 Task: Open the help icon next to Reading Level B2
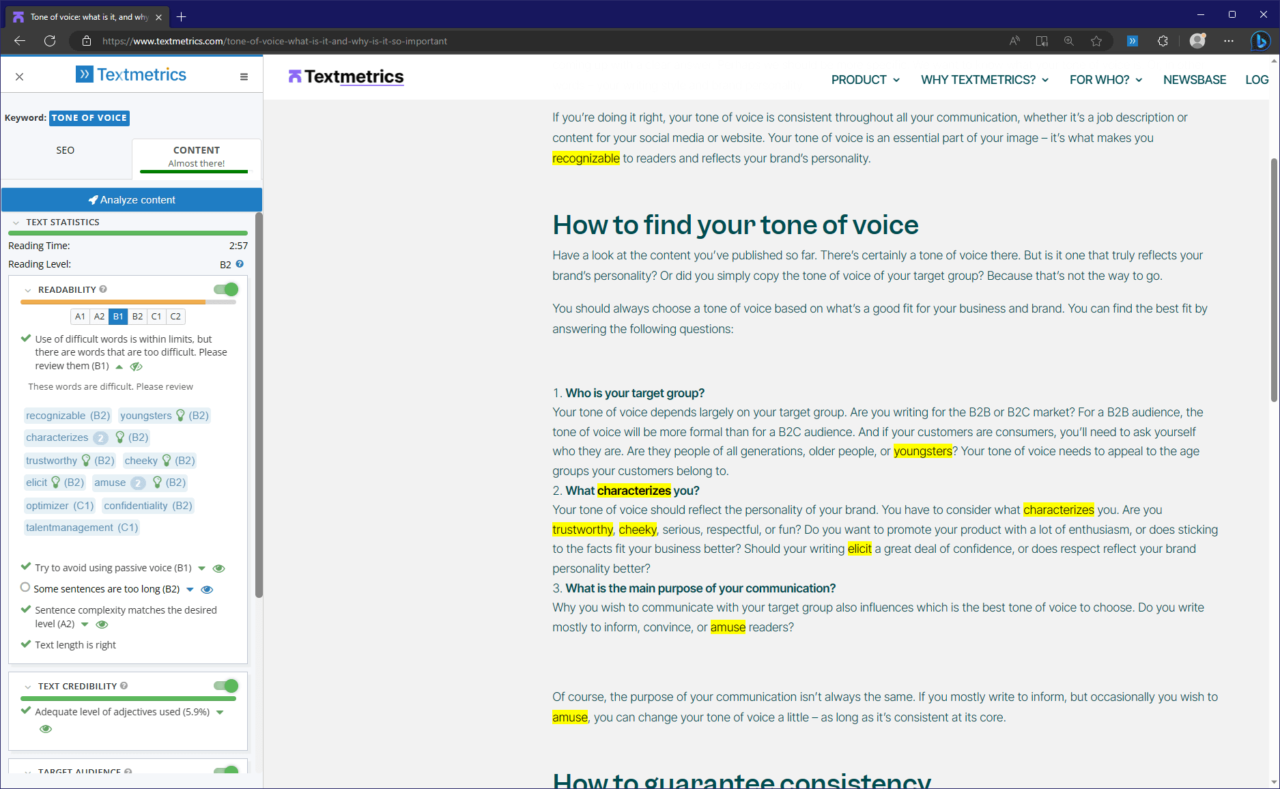click(x=238, y=264)
